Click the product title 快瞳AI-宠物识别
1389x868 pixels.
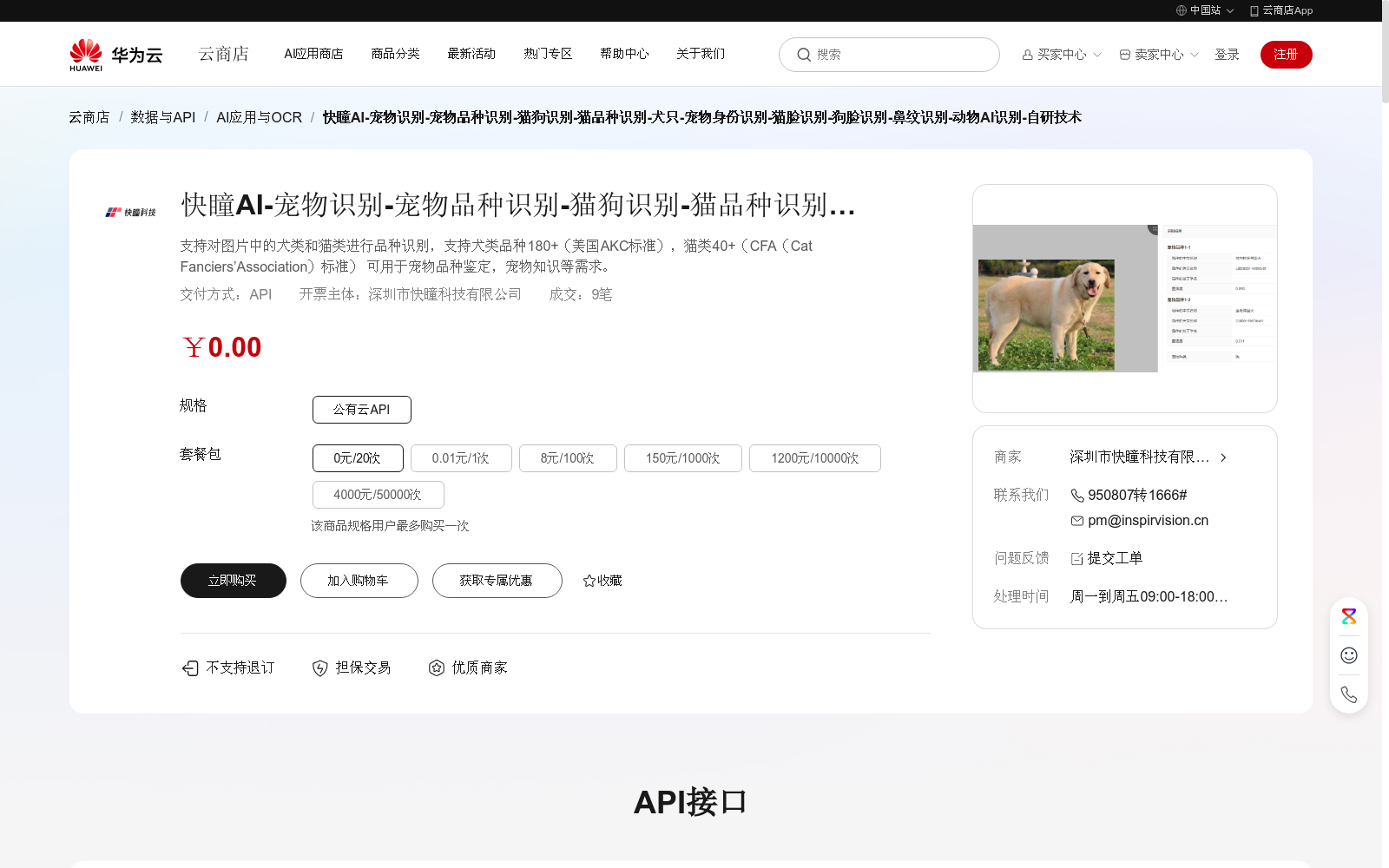pyautogui.click(x=518, y=205)
